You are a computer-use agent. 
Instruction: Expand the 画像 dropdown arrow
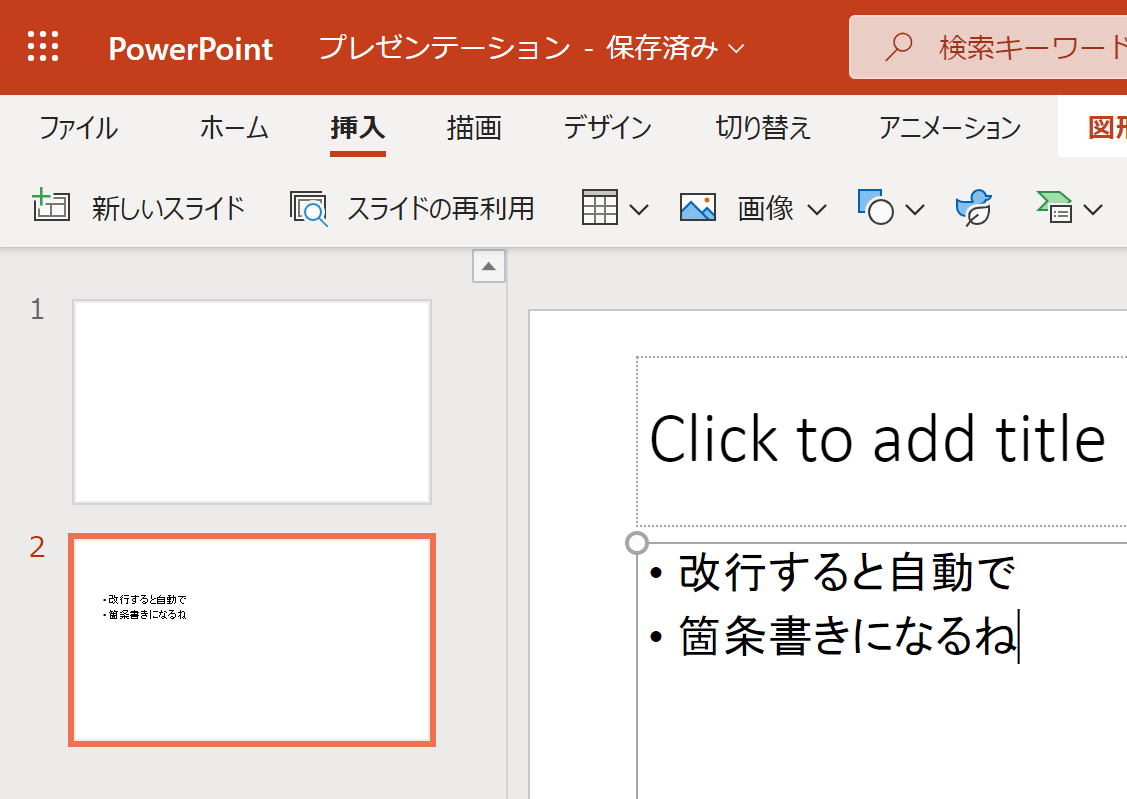coord(816,210)
